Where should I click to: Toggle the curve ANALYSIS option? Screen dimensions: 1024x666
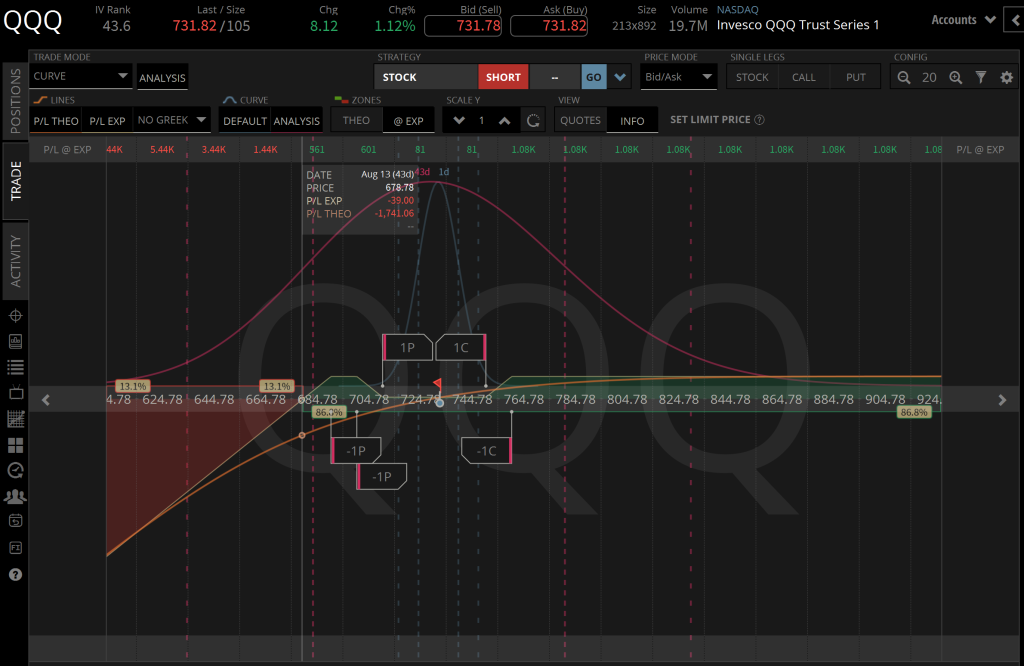[x=296, y=121]
